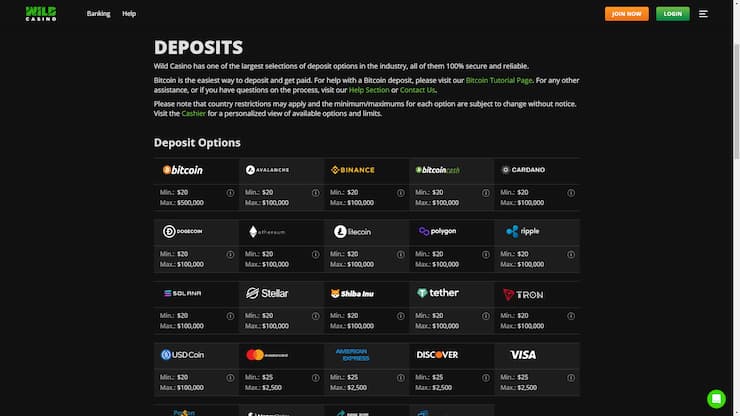Screen dimensions: 740x416
Task: Open the hamburger menu icon
Action: tap(703, 14)
